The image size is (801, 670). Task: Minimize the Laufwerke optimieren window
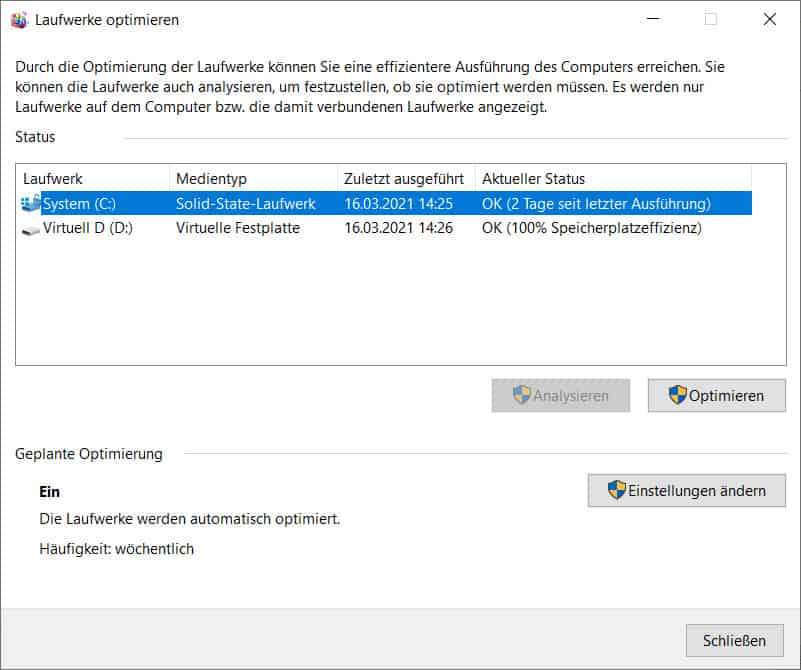coord(653,19)
